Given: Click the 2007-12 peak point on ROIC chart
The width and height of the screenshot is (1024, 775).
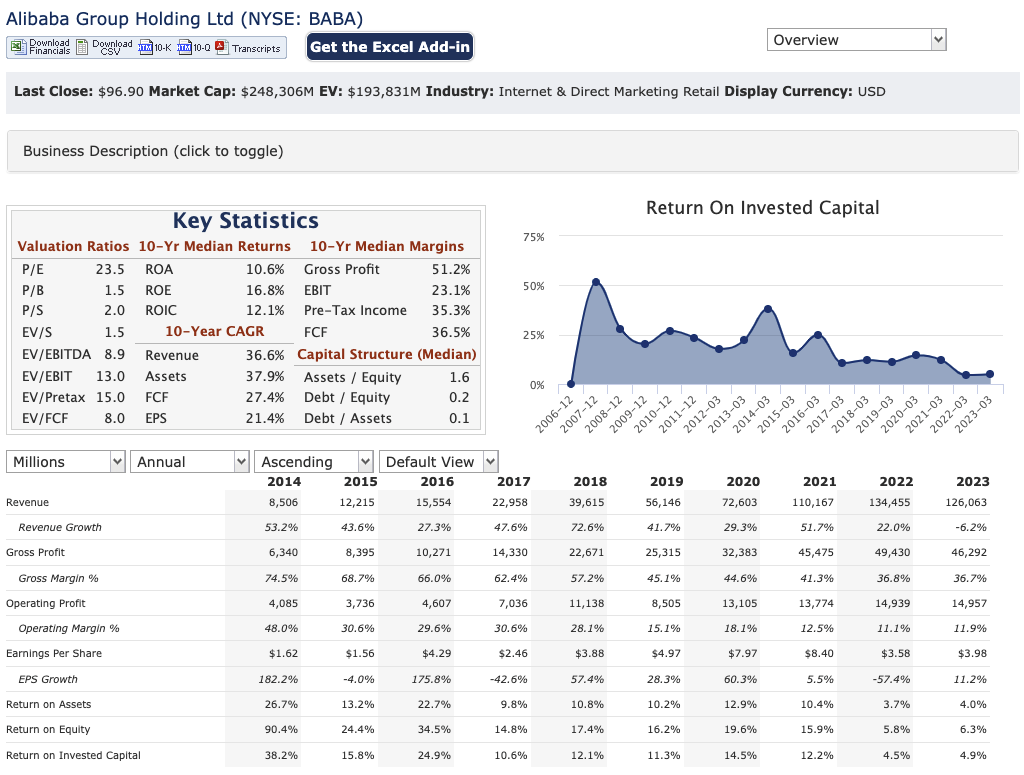Looking at the screenshot, I should [x=596, y=282].
